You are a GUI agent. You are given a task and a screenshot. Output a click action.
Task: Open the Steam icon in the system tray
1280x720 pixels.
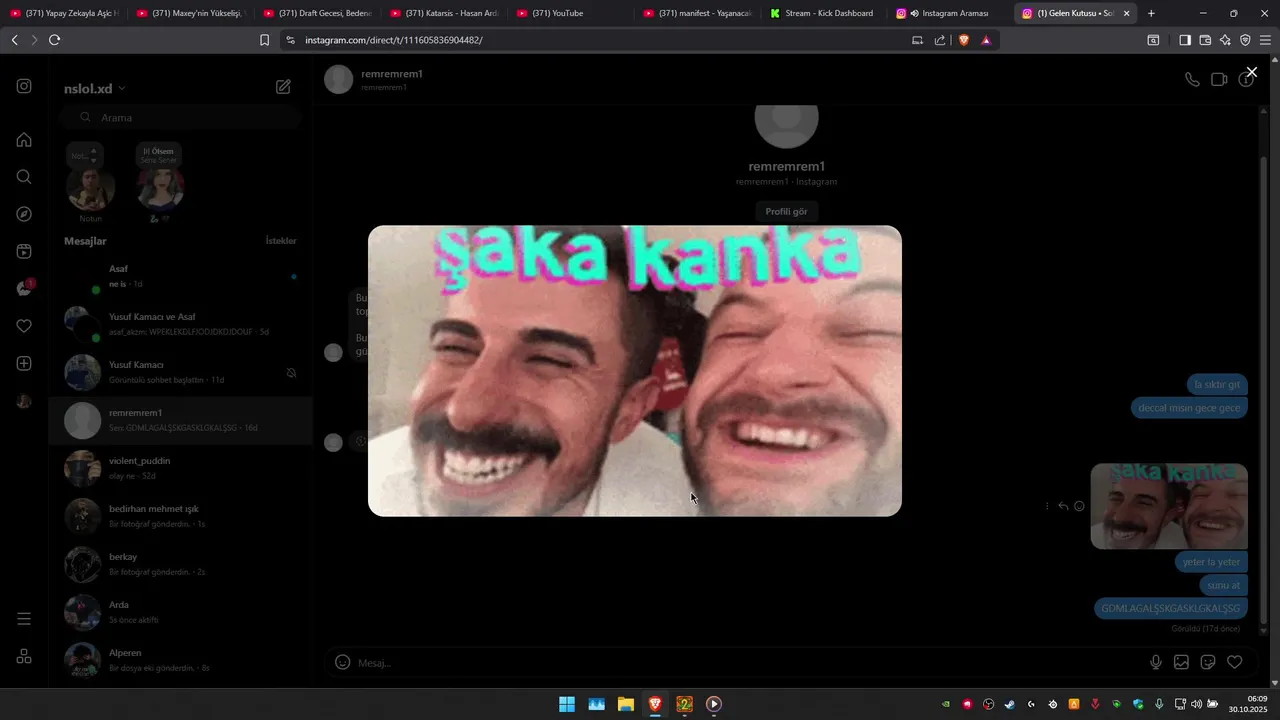(1009, 704)
